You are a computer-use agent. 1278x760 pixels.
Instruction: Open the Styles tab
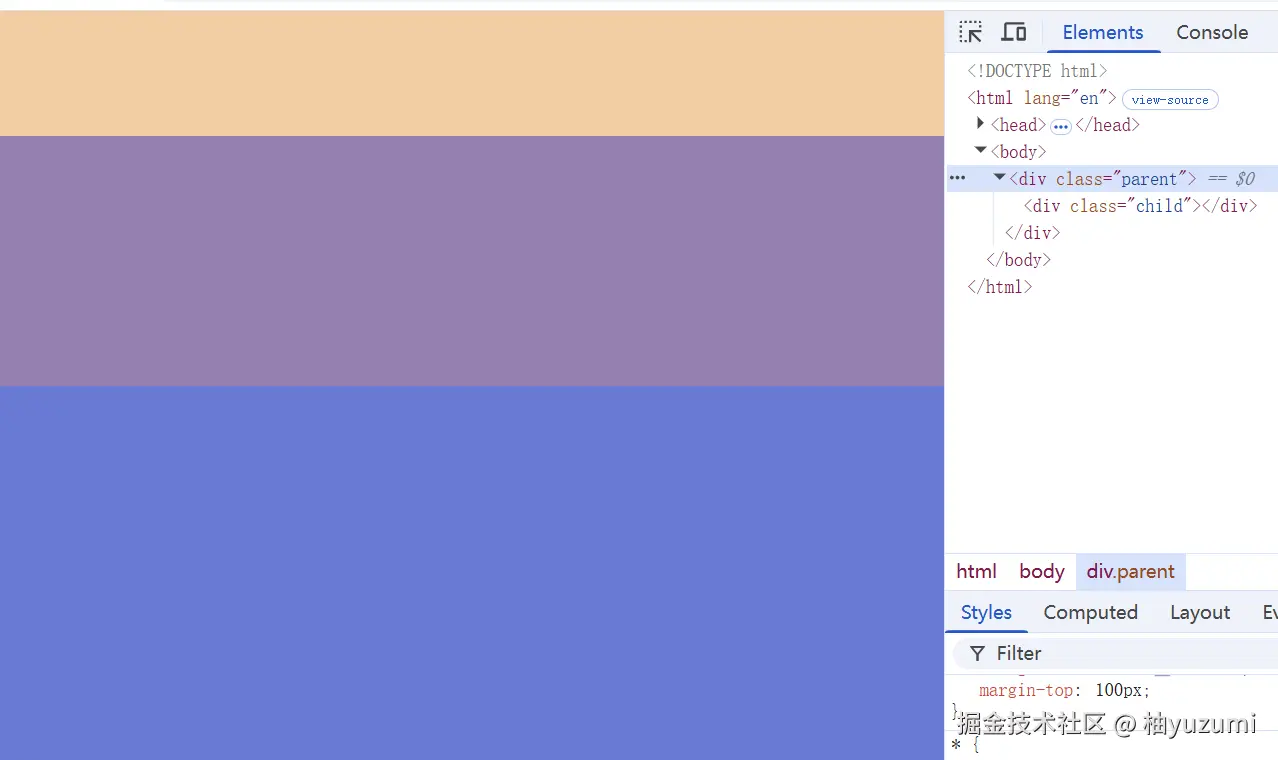(x=986, y=612)
